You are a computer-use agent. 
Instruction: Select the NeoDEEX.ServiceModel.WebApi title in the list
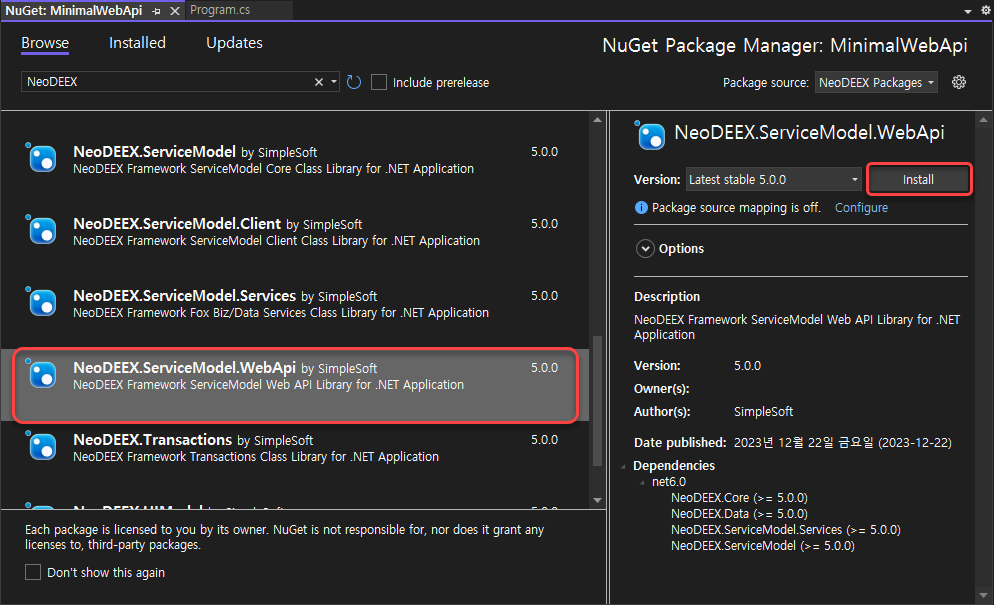pyautogui.click(x=184, y=368)
